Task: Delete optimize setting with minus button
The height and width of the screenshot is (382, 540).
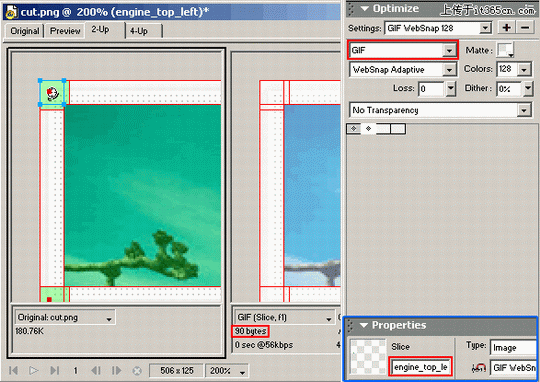Action: [x=525, y=28]
